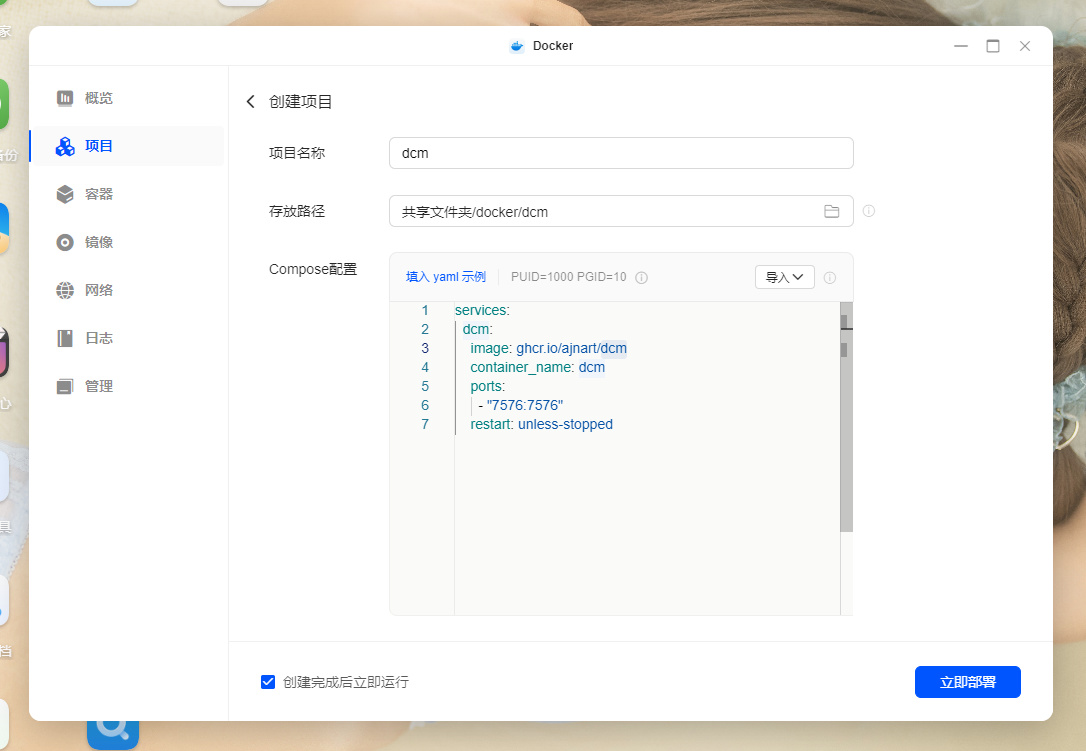Click the 项目名称 input field

[621, 153]
